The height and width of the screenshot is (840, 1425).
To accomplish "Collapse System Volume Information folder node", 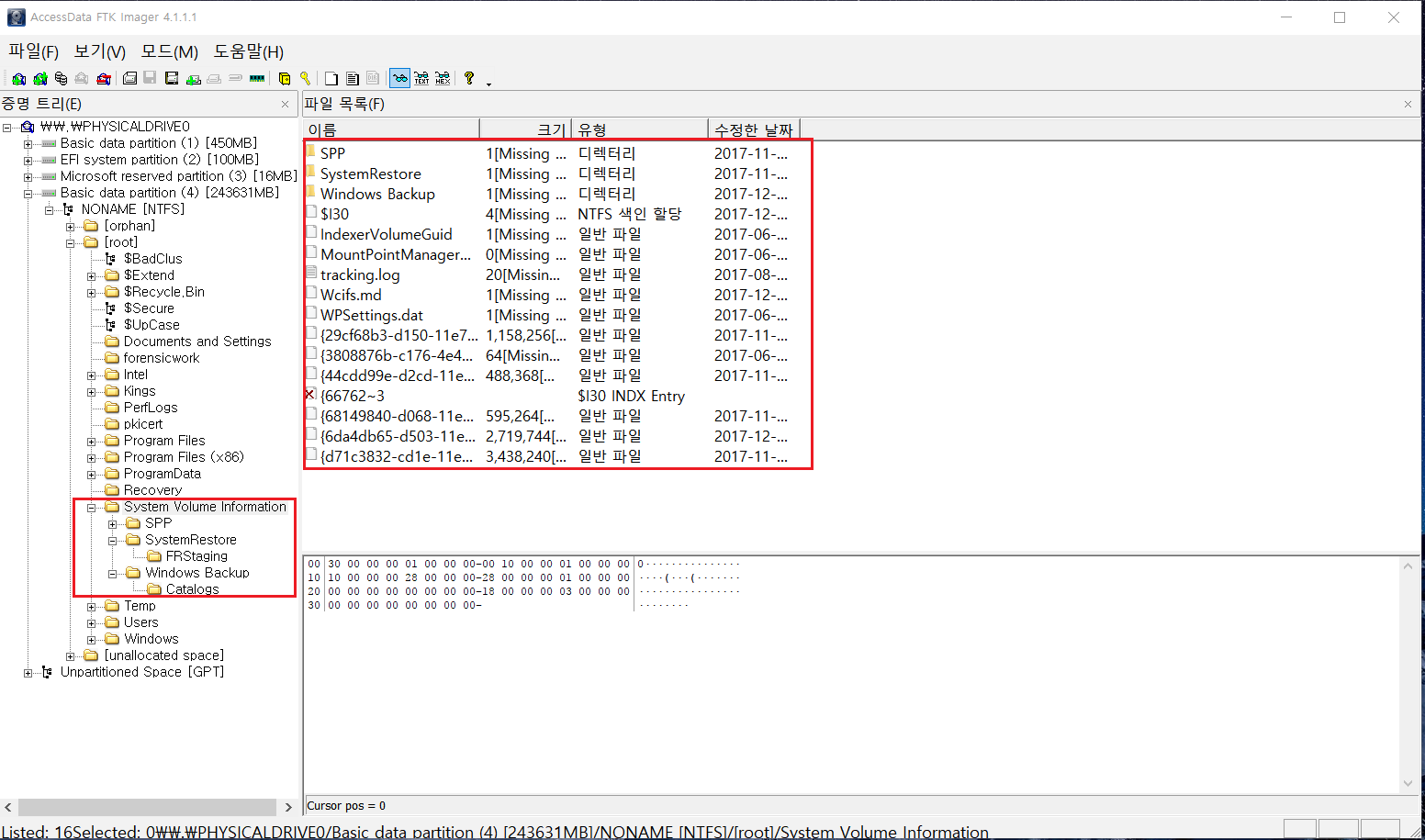I will (91, 508).
